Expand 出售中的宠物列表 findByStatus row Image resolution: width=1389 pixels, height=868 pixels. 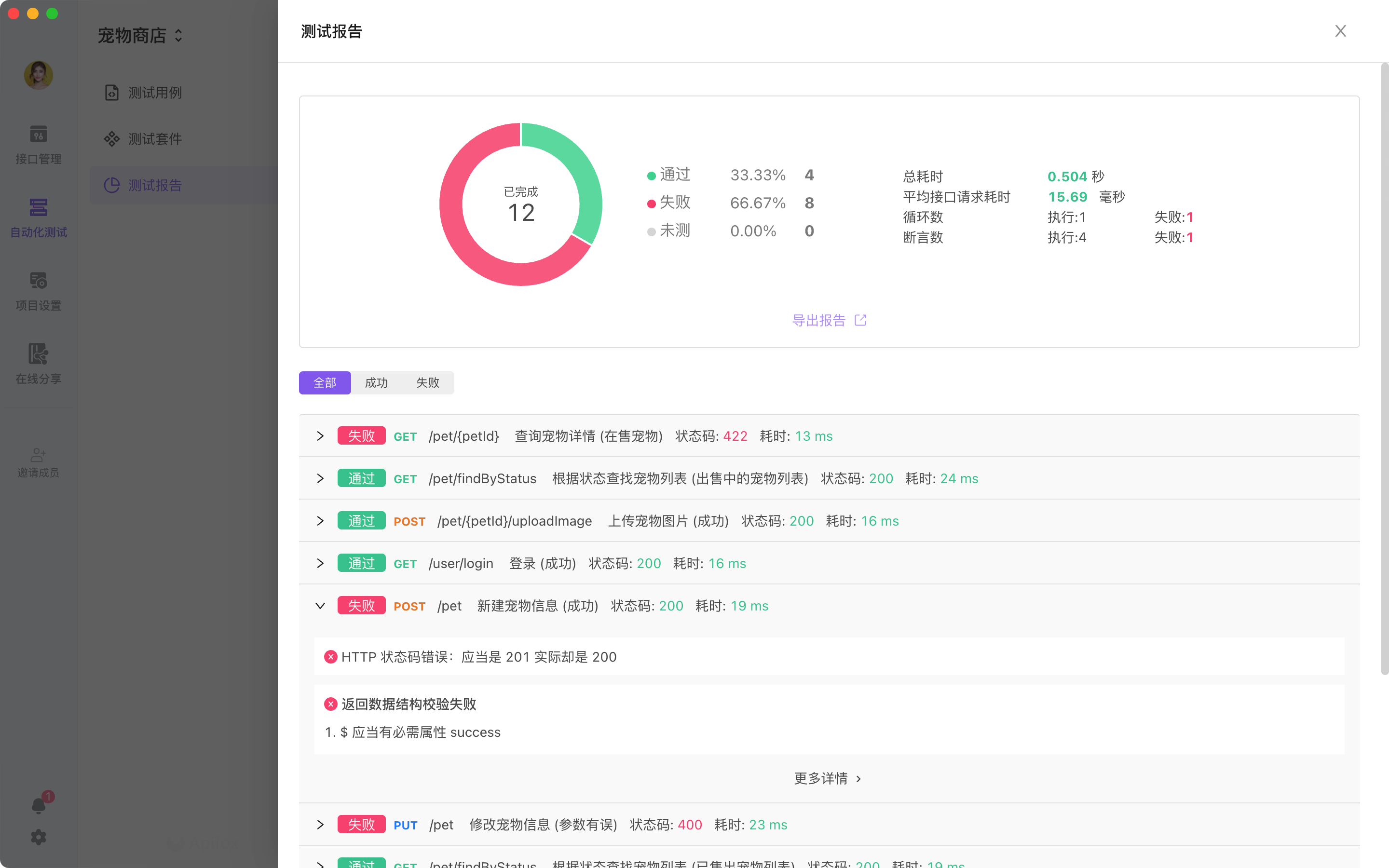click(x=320, y=479)
